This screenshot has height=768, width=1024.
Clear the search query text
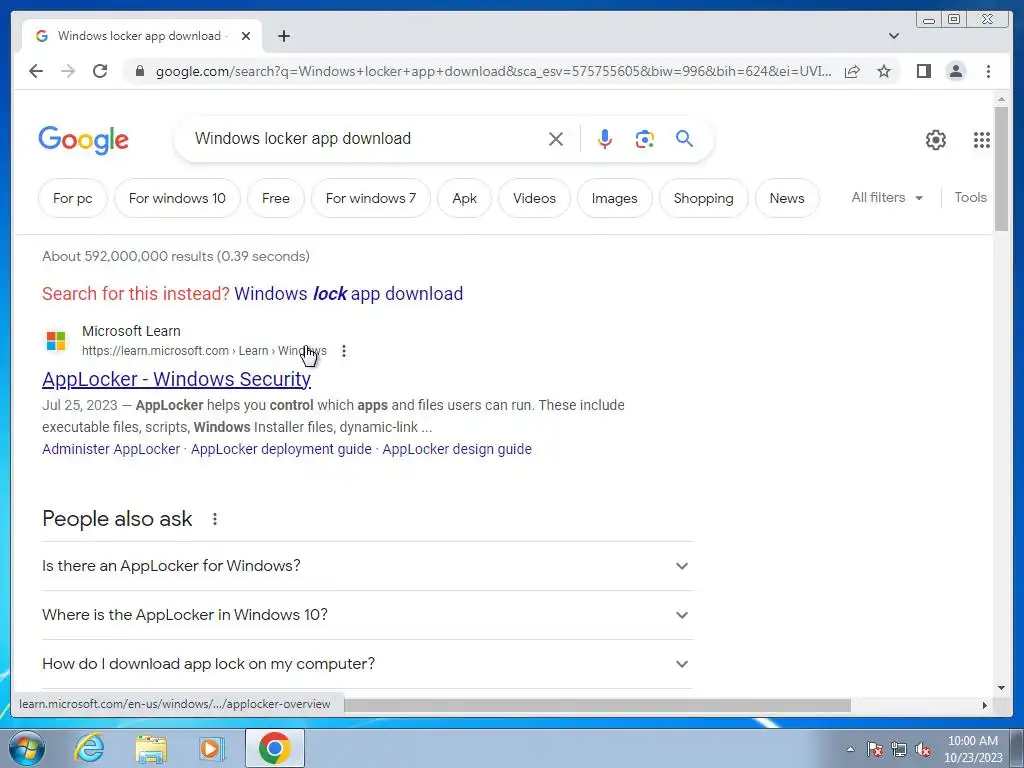[556, 139]
